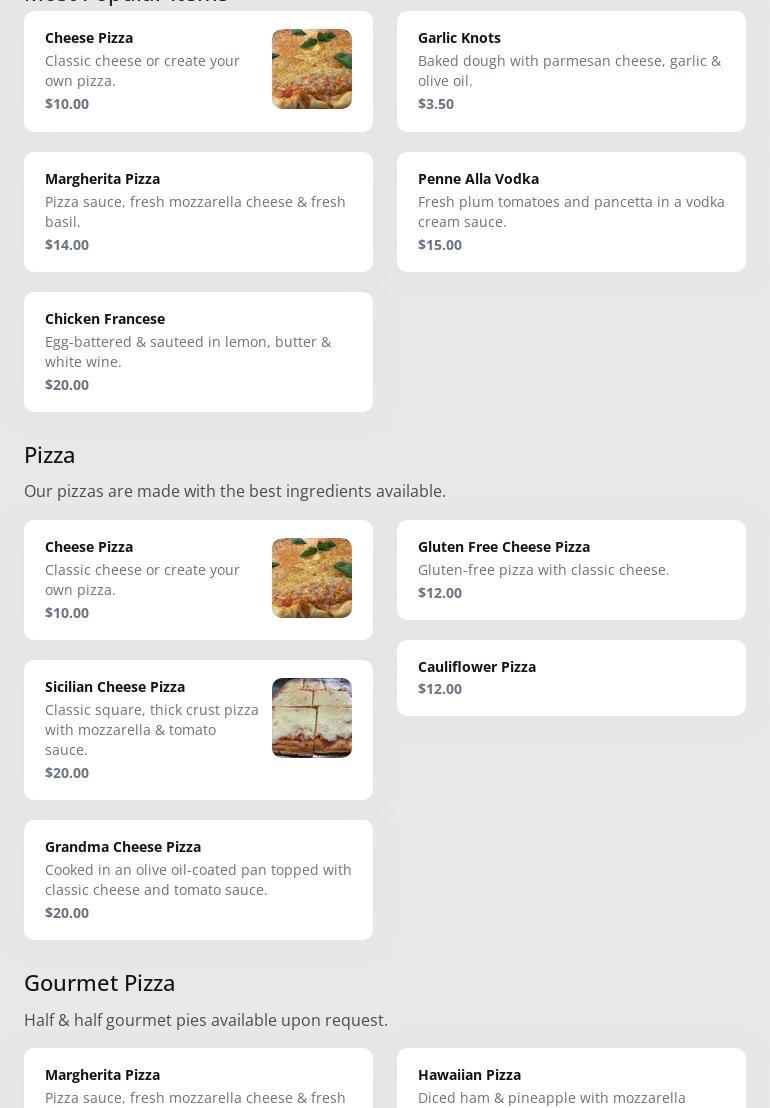Click the $3.50 price on Garlic Knots
Screen dimensions: 770x1108
(x=436, y=104)
